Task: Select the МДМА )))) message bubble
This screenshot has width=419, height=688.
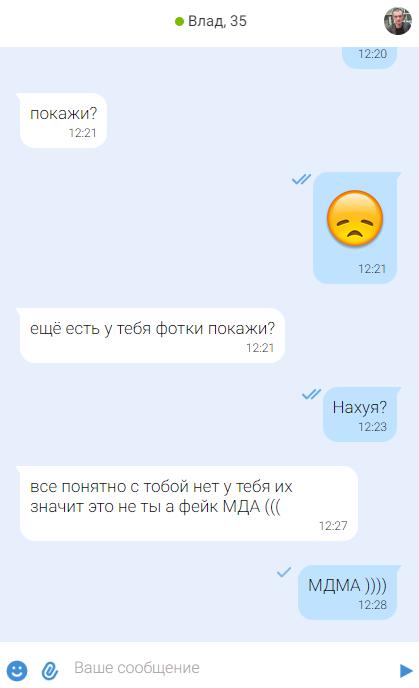Action: tap(348, 592)
